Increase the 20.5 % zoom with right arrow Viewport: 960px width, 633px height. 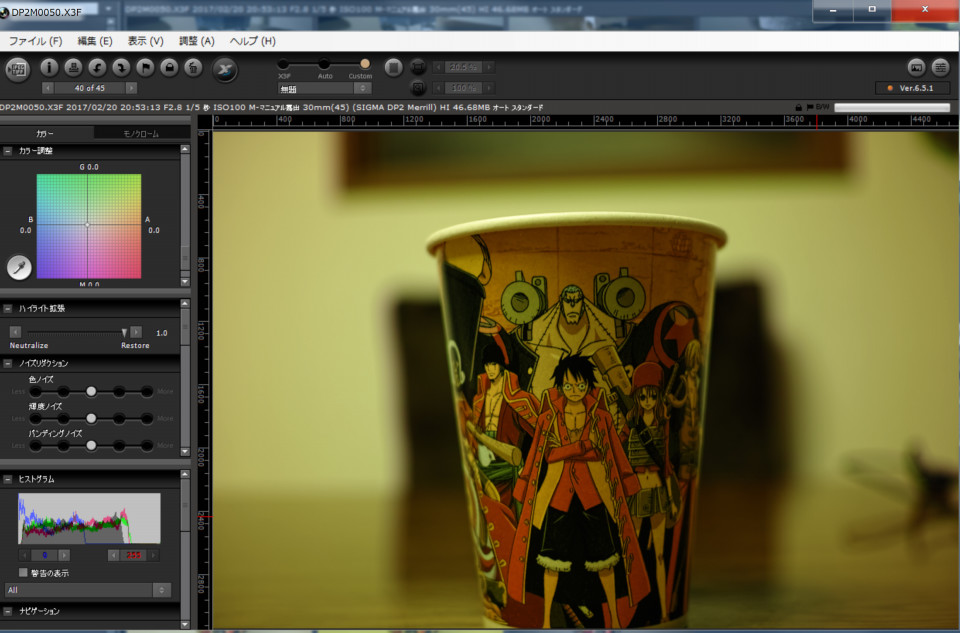pyautogui.click(x=489, y=67)
